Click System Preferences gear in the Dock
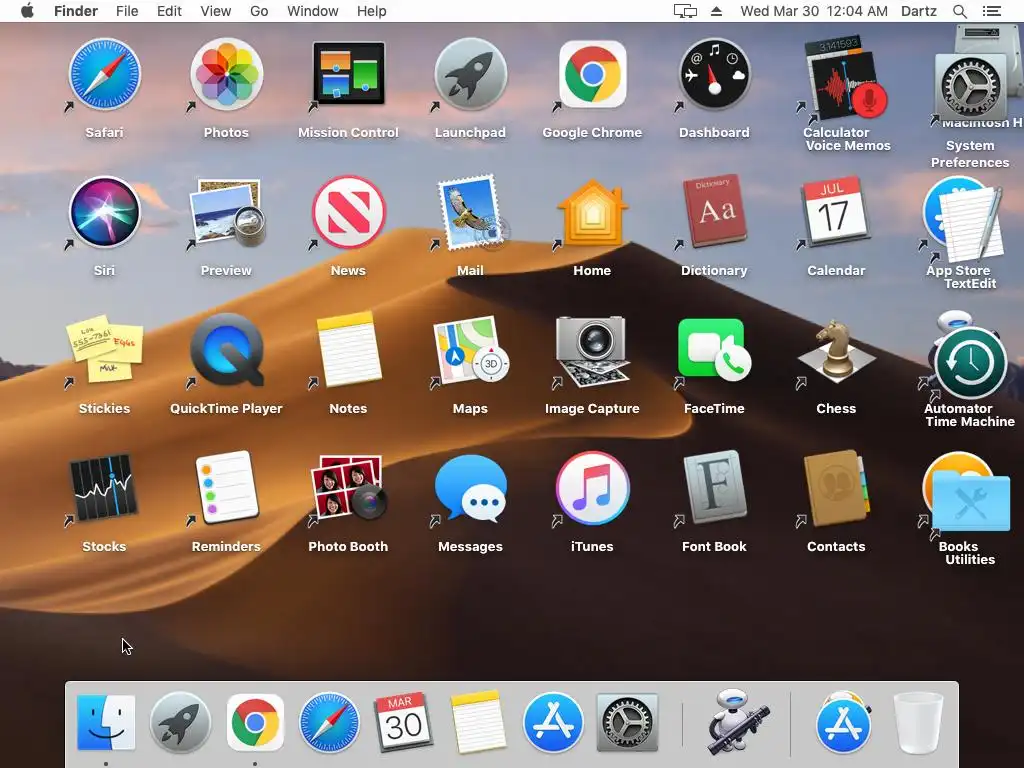This screenshot has height=768, width=1024. [x=628, y=722]
